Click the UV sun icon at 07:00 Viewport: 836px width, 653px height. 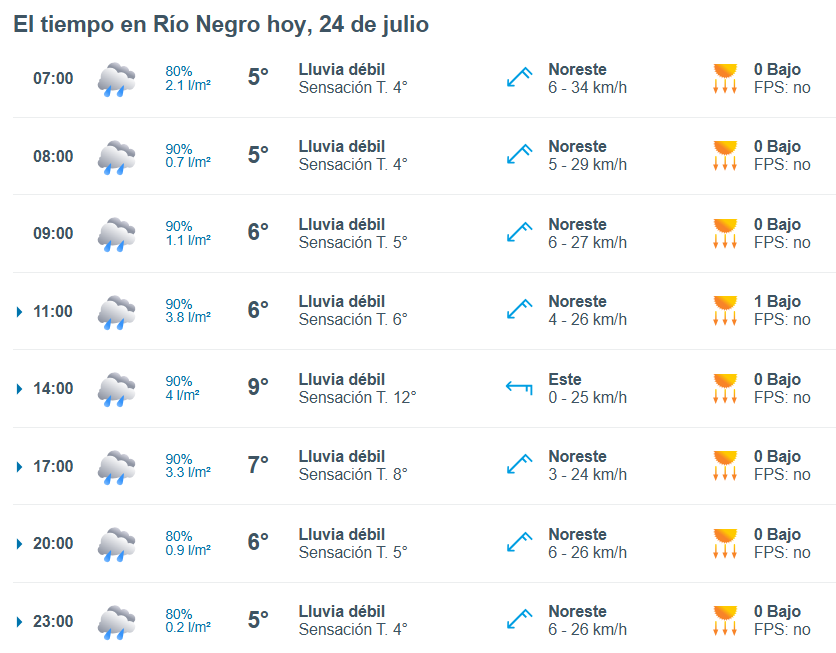[x=725, y=78]
